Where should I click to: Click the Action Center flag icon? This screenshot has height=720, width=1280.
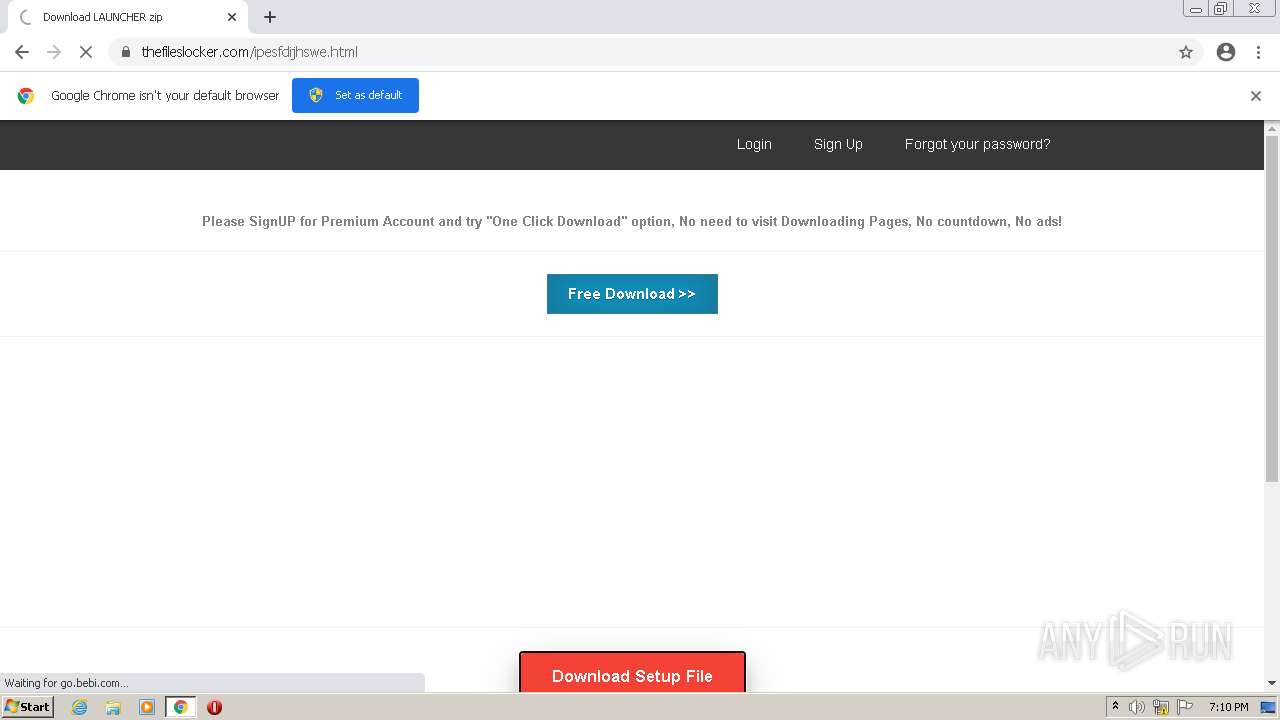click(1185, 707)
